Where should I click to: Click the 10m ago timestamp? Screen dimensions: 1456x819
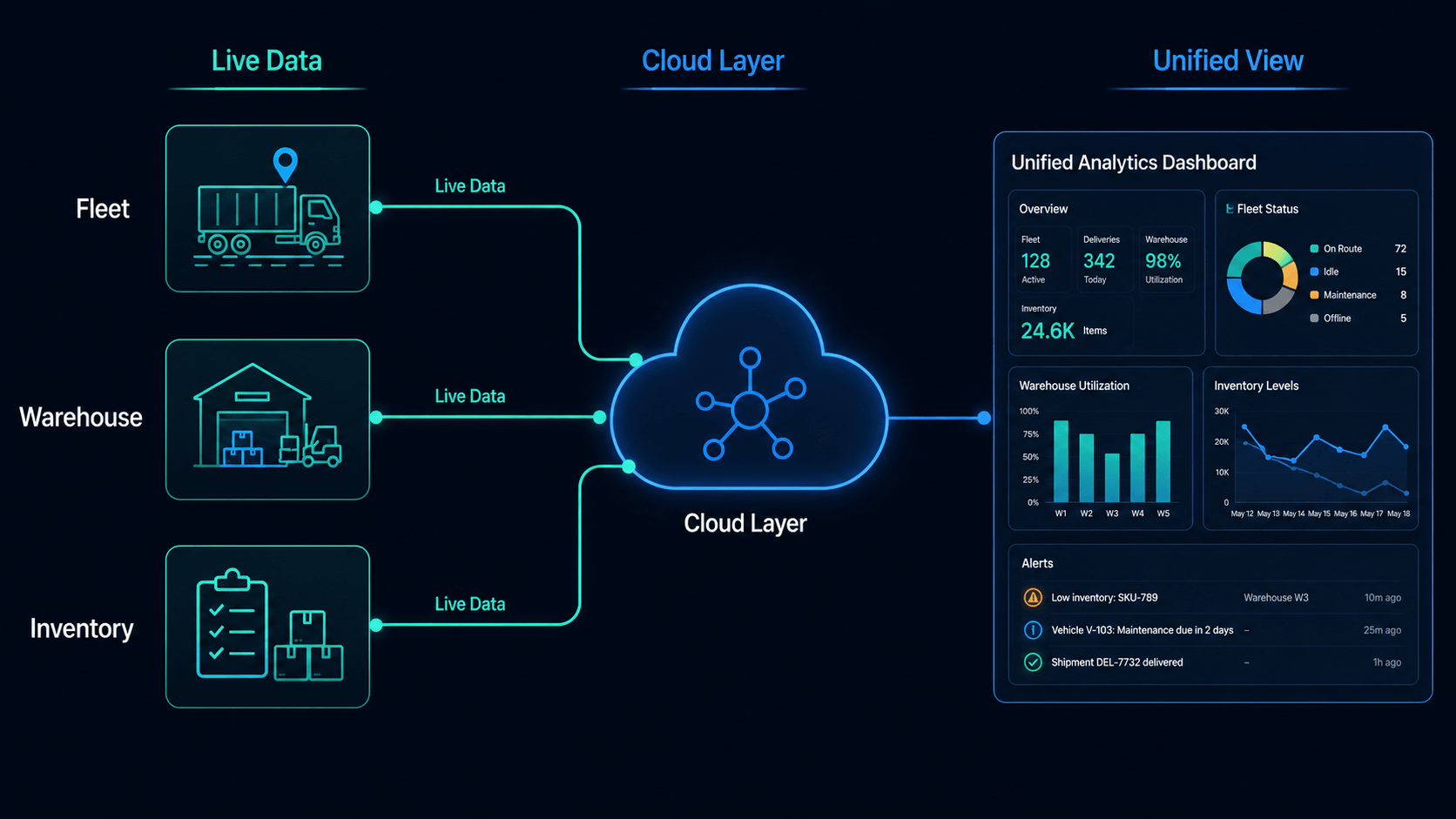[x=1383, y=598]
